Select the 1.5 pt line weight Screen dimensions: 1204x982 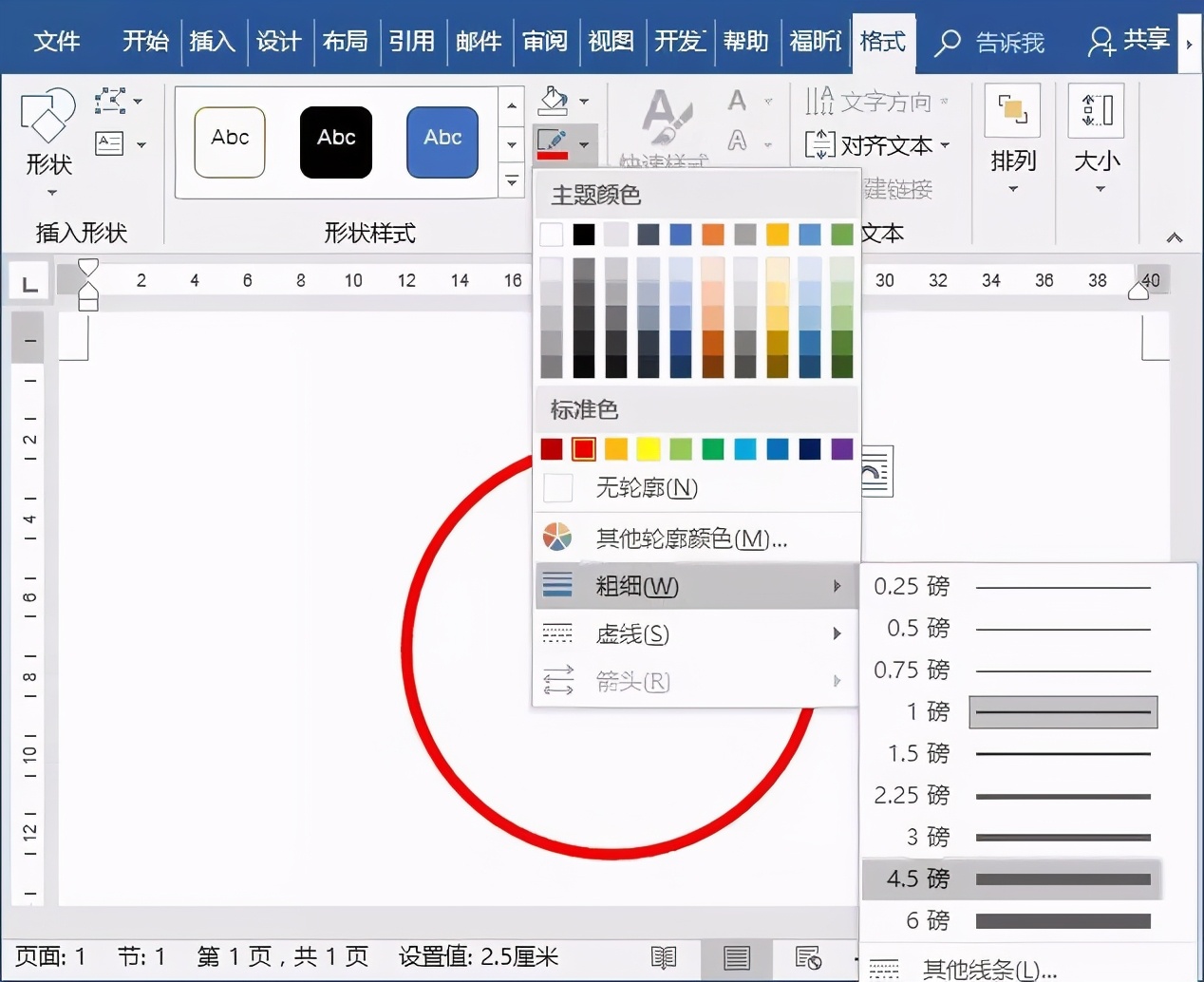(x=1014, y=754)
